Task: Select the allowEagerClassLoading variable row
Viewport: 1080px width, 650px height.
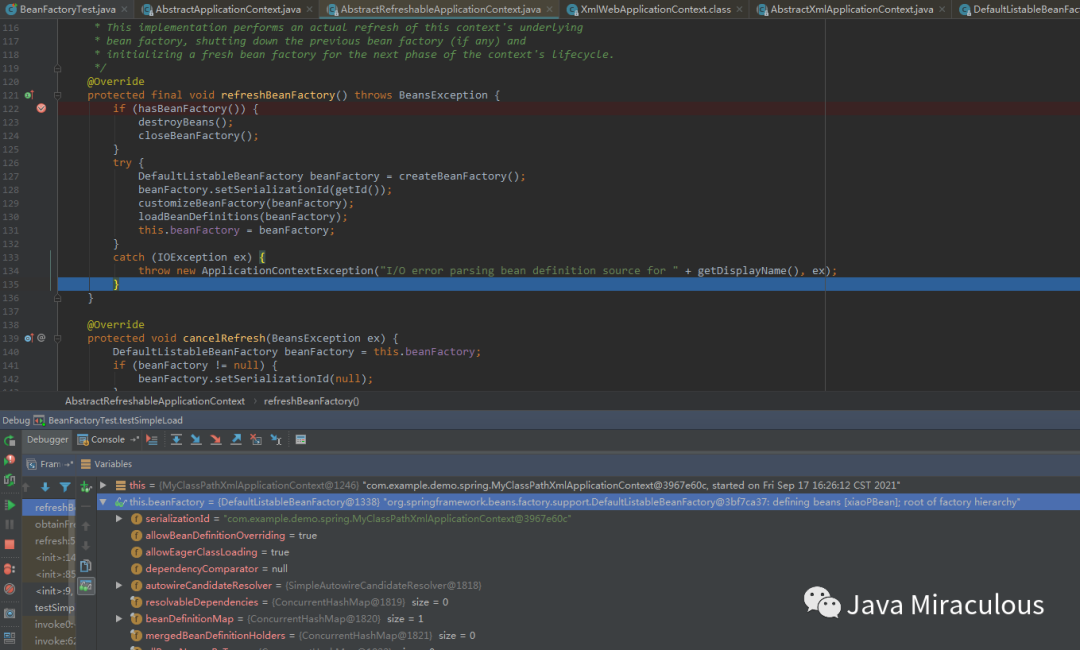Action: click(588, 552)
